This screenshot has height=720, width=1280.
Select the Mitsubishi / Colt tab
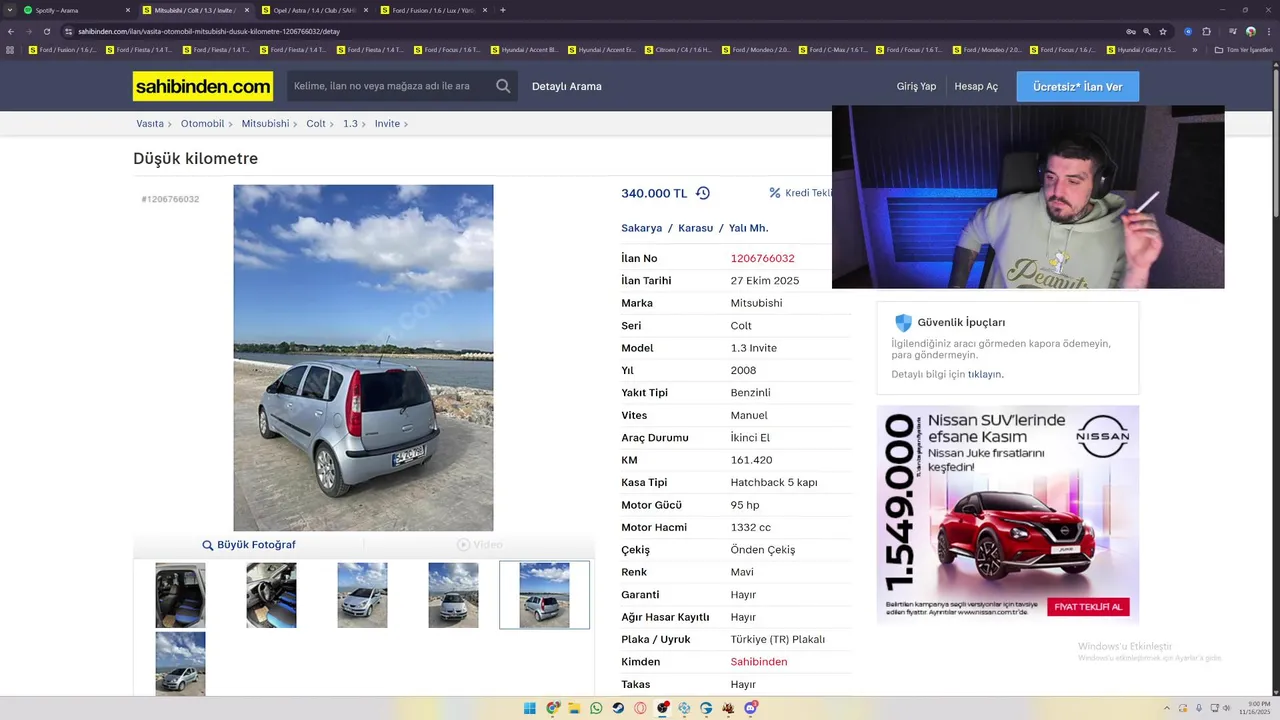[x=196, y=10]
